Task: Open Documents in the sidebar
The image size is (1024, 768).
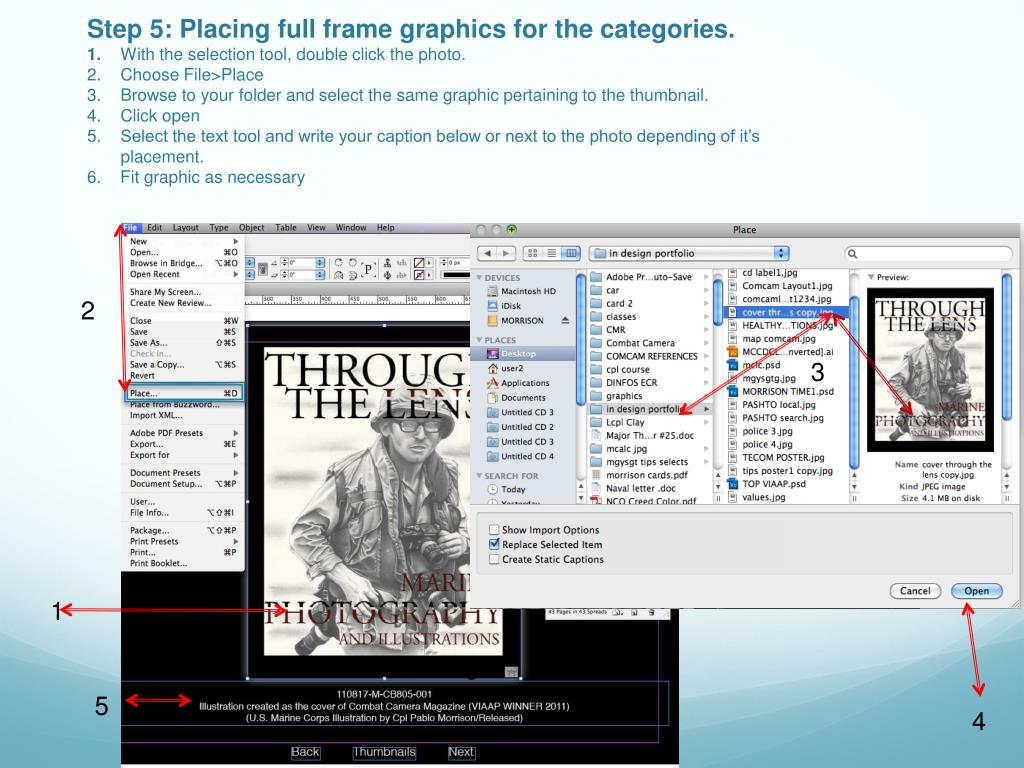Action: pos(522,398)
